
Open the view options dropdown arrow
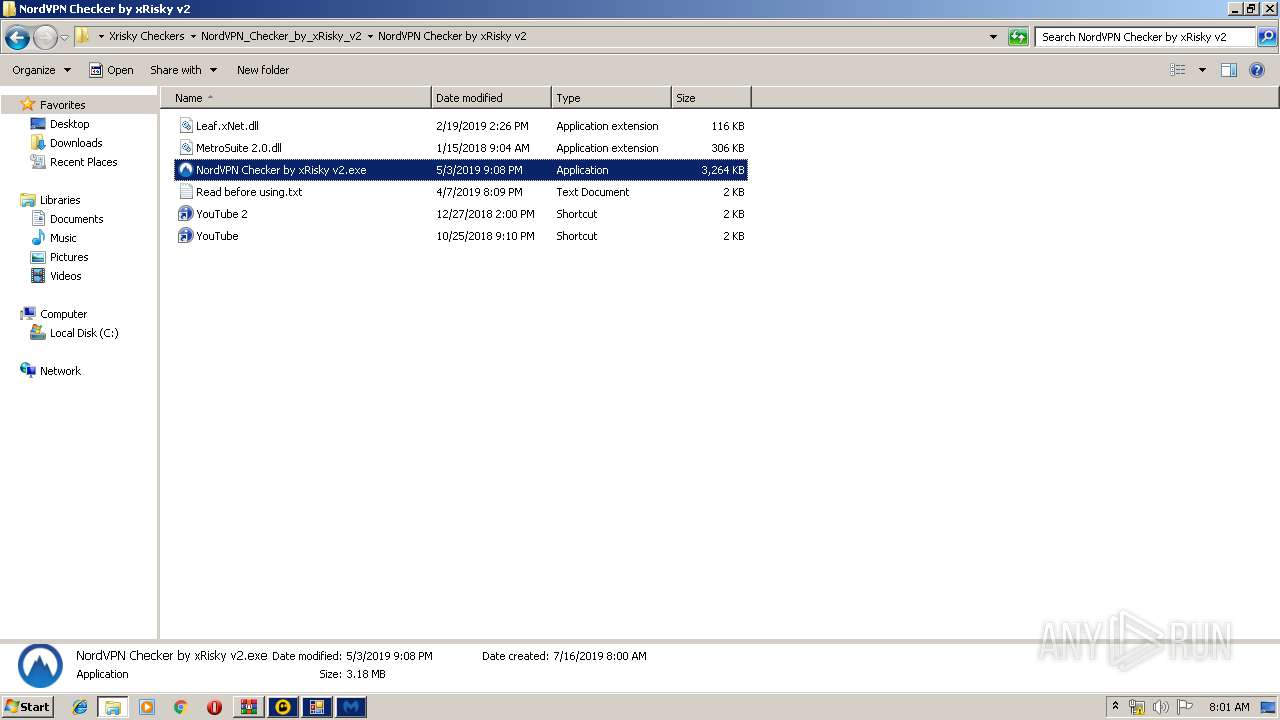[1202, 70]
